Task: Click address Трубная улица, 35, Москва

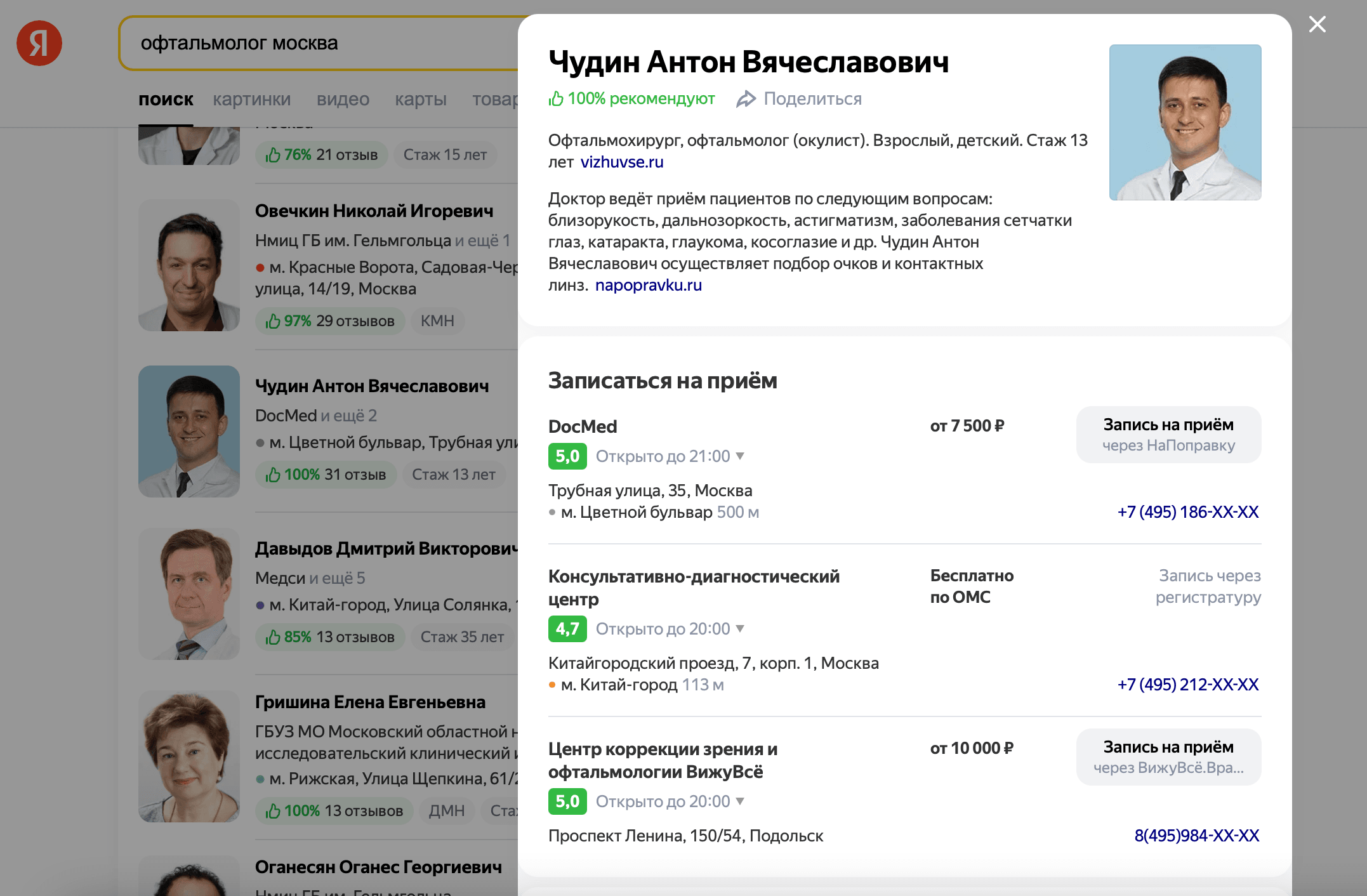Action: coord(650,491)
